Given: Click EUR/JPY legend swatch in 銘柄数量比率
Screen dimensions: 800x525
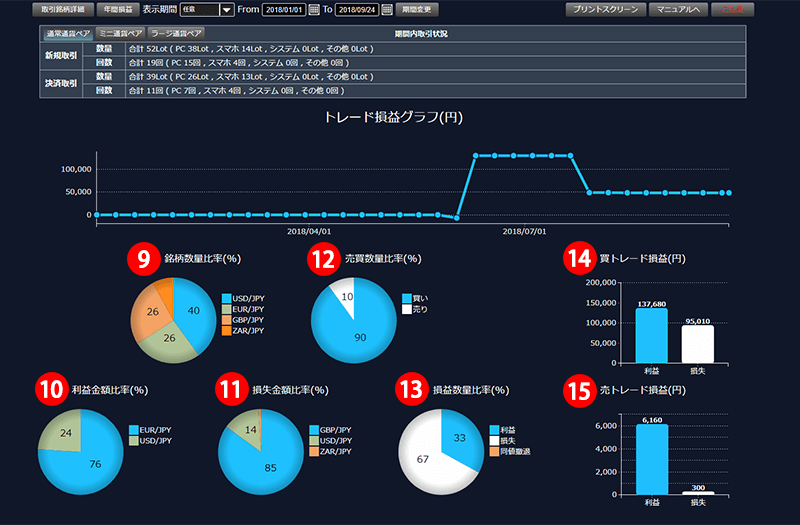Looking at the screenshot, I should coord(227,309).
